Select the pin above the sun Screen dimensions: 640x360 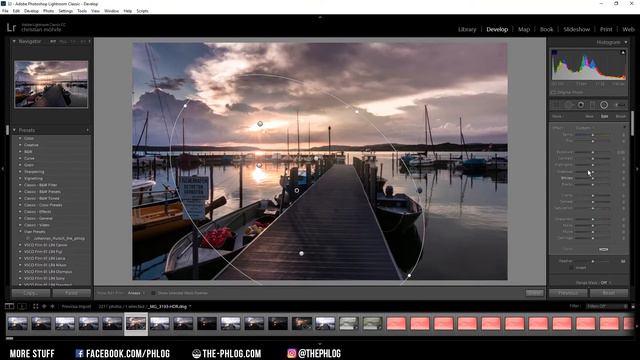(x=260, y=124)
